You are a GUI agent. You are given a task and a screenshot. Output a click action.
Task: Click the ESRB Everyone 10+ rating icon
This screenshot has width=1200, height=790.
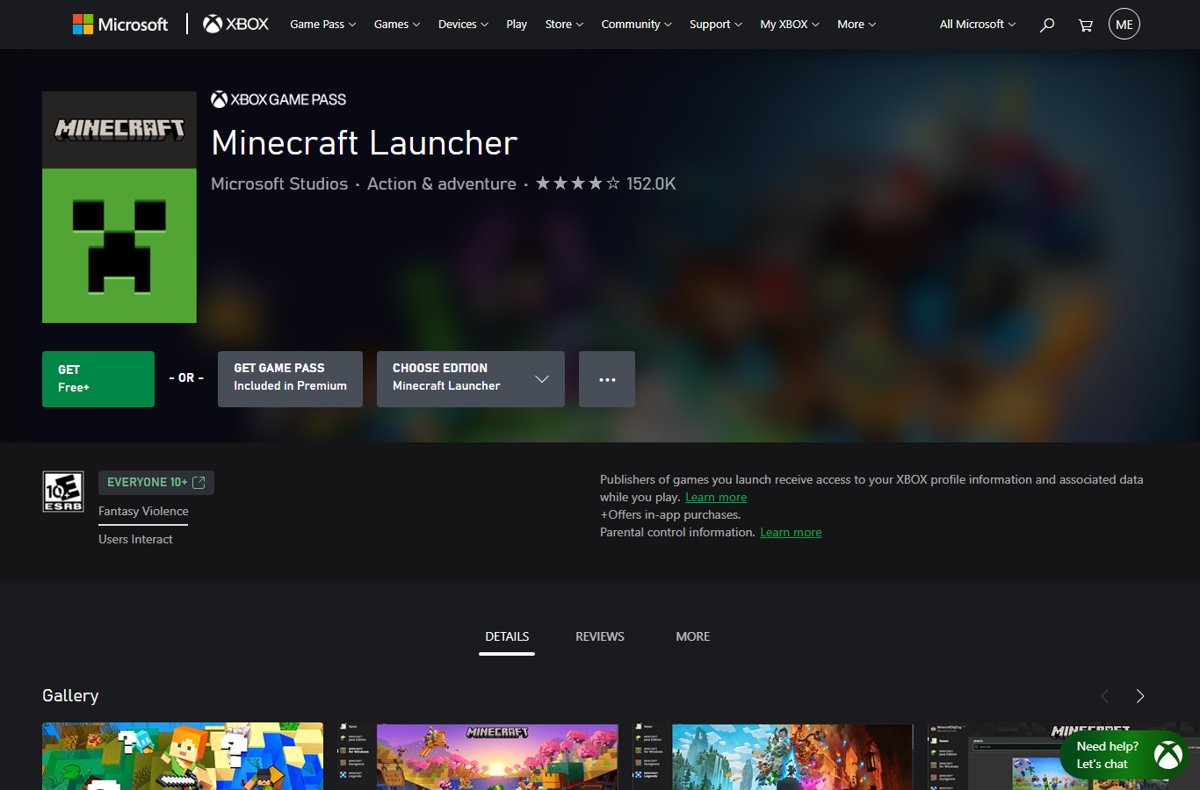click(x=63, y=492)
